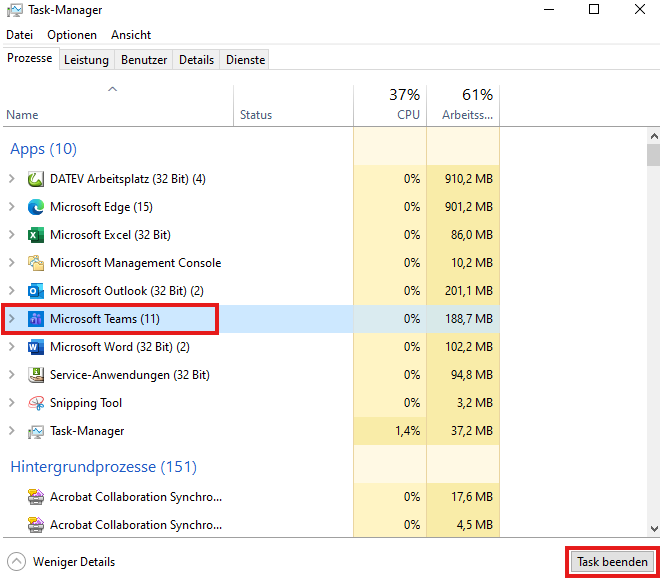Sort by the CPU column header
Image resolution: width=660 pixels, height=583 pixels.
click(x=390, y=105)
